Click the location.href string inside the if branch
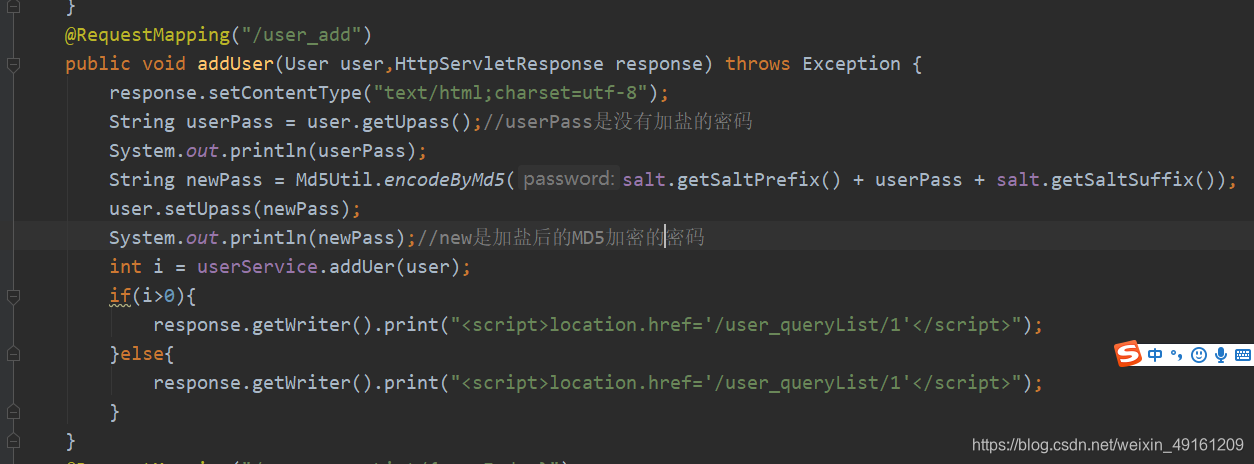 coord(737,326)
